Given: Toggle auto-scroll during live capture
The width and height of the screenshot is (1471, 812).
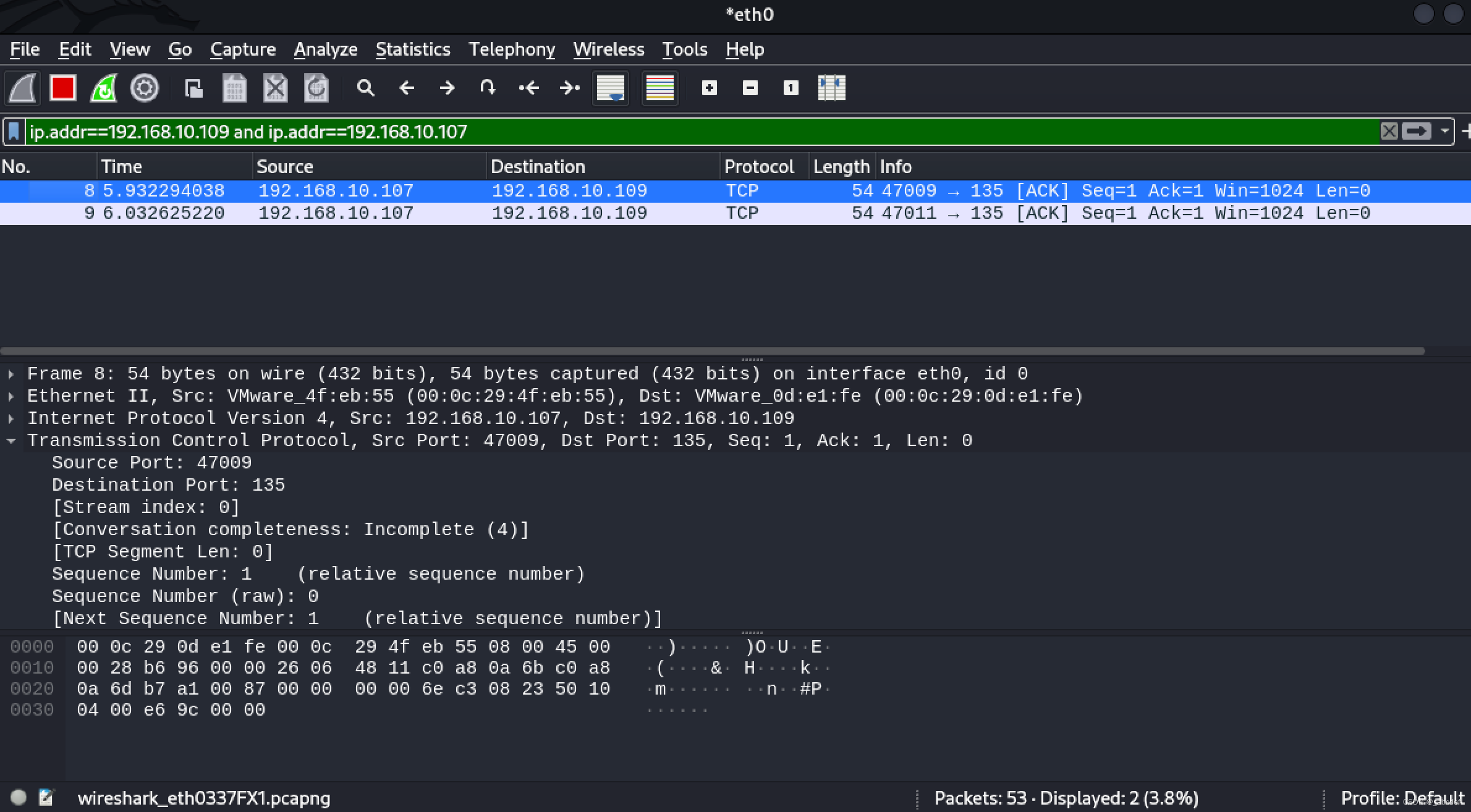Looking at the screenshot, I should 611,88.
